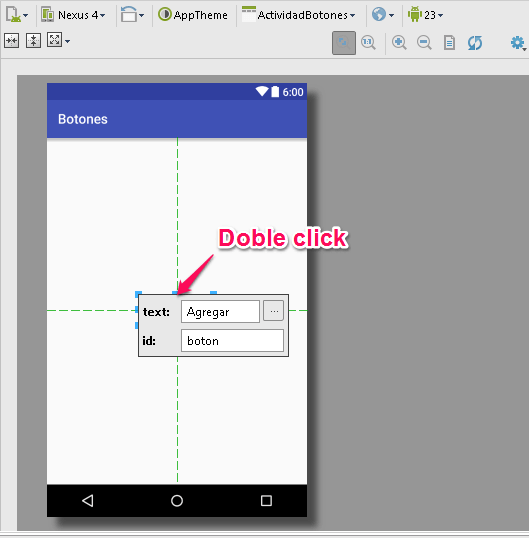Open the locale globe dropdown

click(x=383, y=15)
